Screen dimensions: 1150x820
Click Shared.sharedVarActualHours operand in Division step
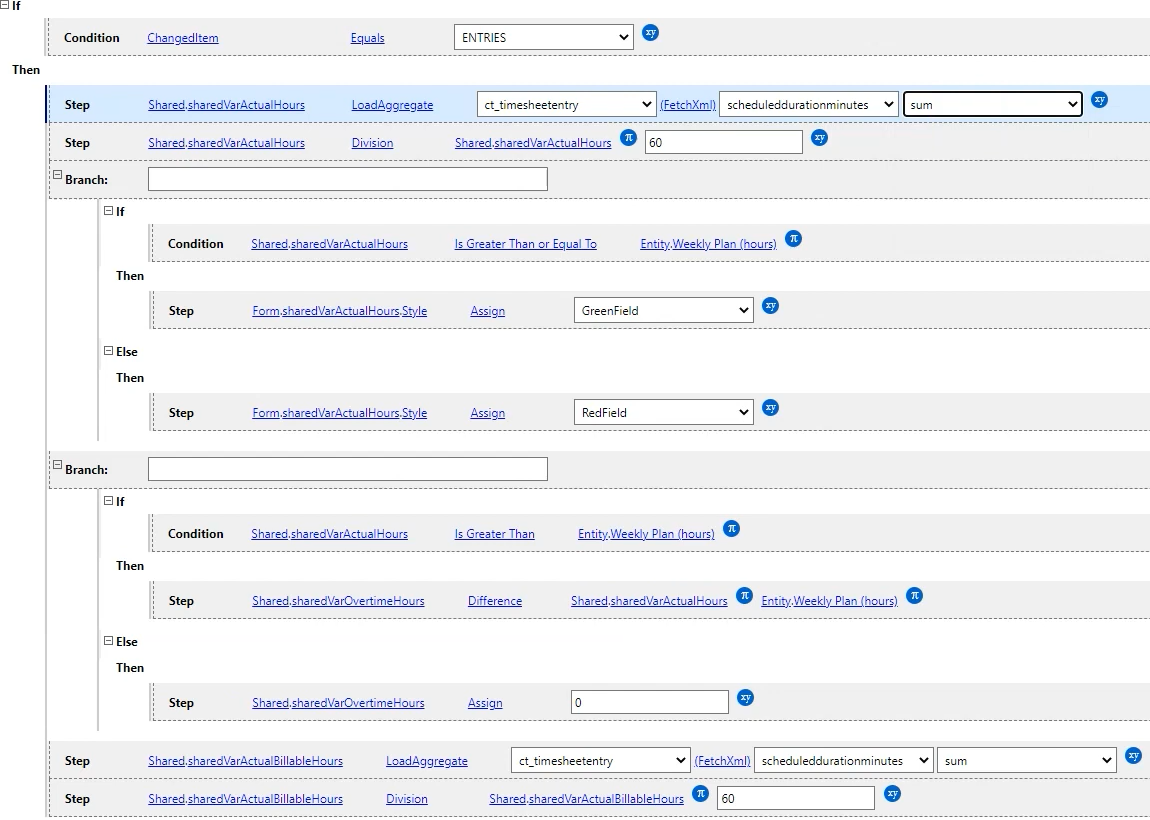click(x=533, y=143)
